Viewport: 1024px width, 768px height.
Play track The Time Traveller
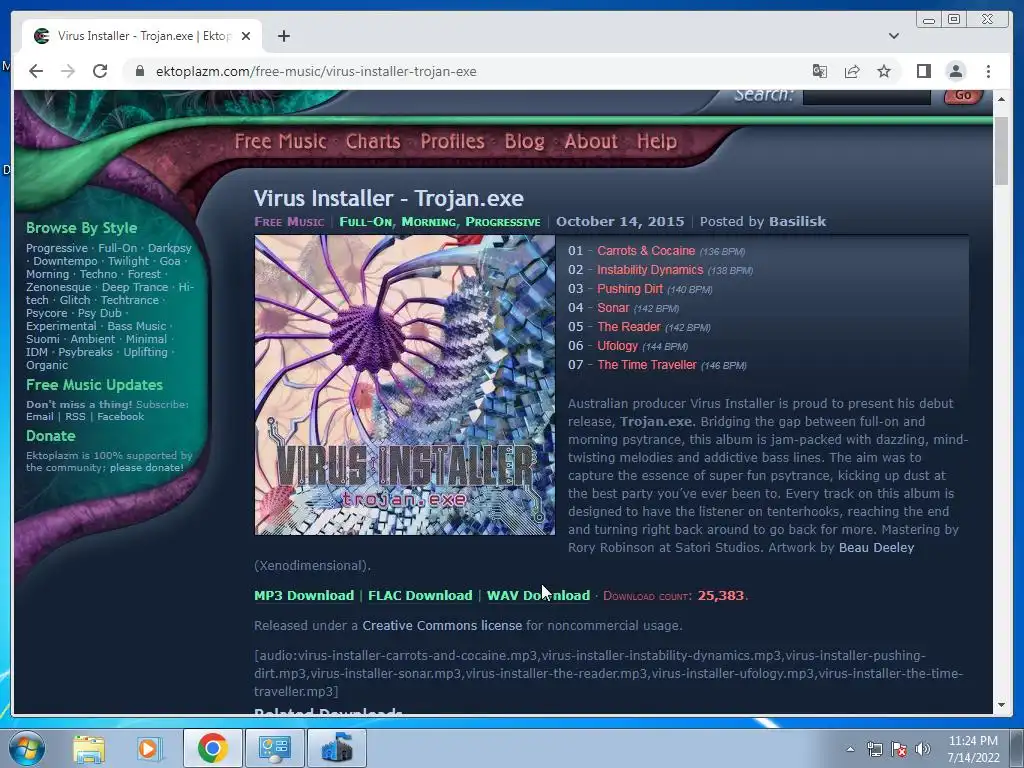[647, 364]
